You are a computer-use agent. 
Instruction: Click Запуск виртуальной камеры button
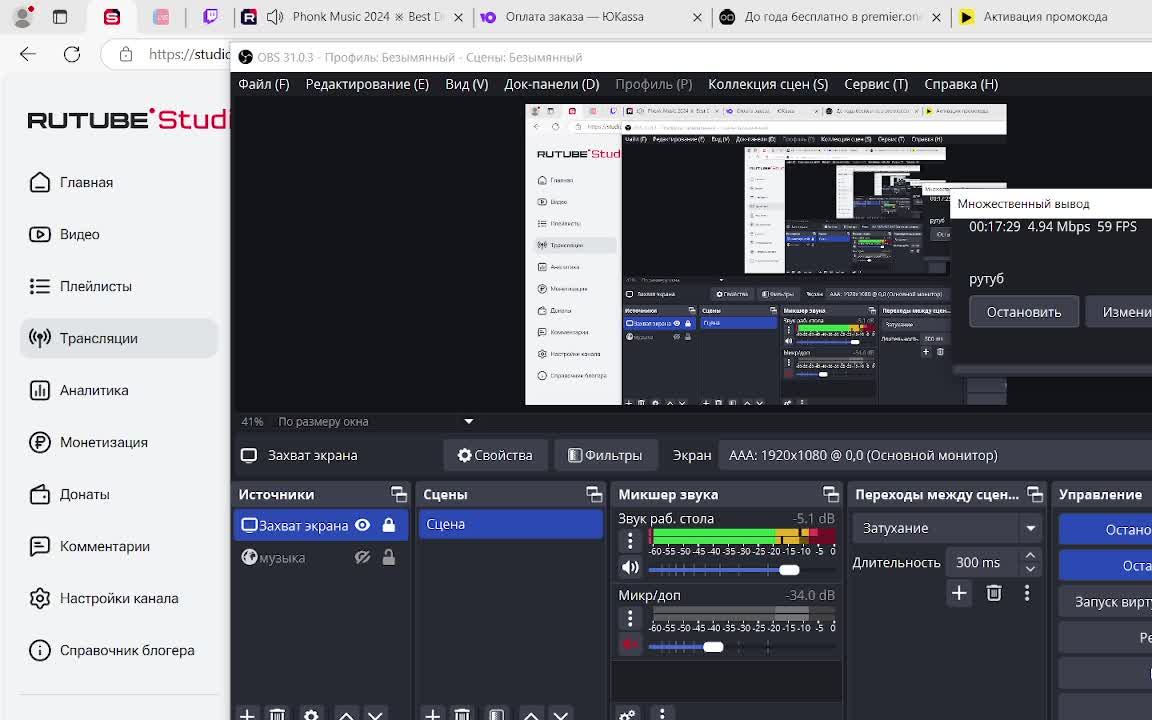pyautogui.click(x=1106, y=602)
